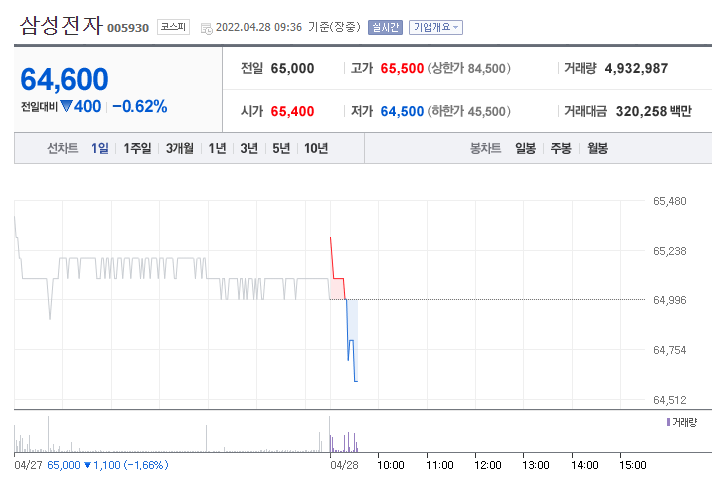Click the 시가 value 65,400
The height and width of the screenshot is (487, 712).
click(292, 111)
